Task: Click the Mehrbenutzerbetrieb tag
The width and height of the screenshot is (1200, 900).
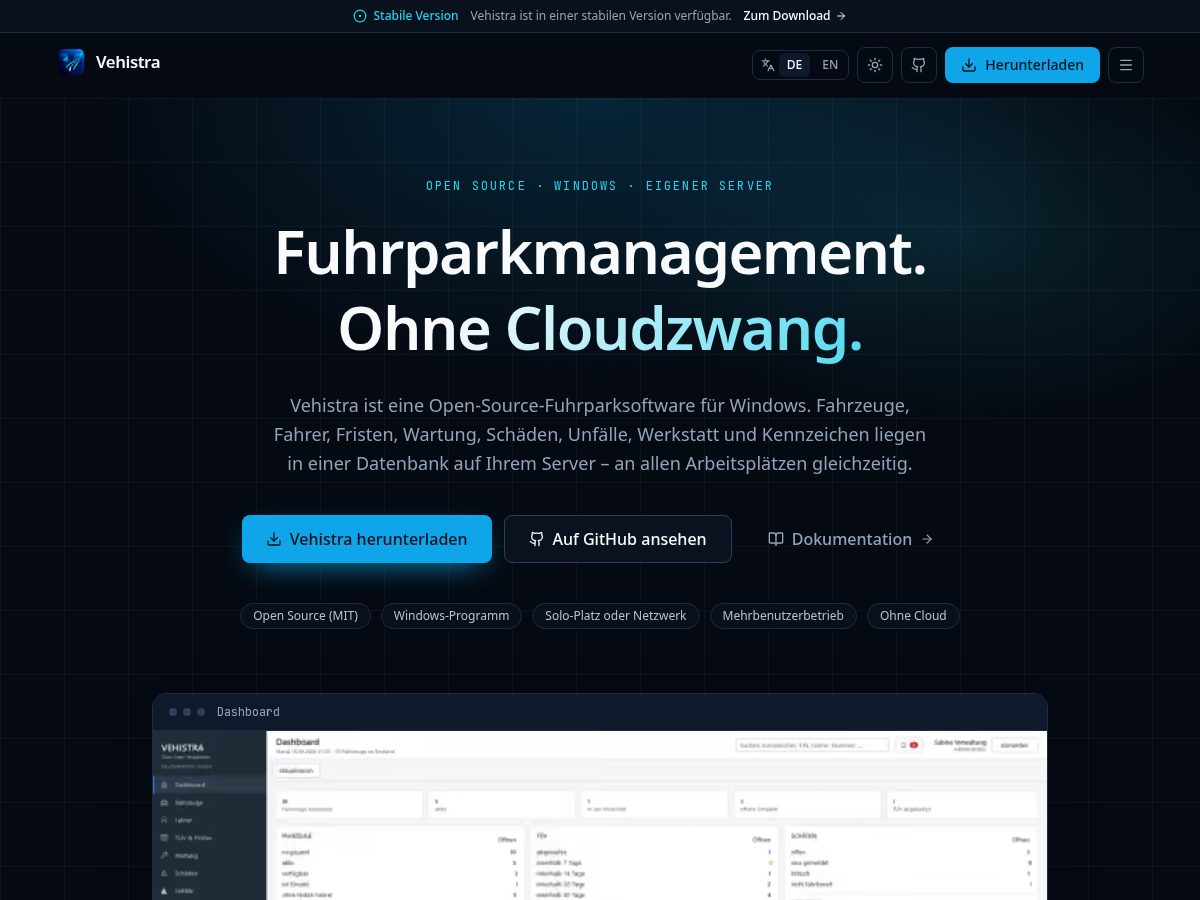Action: (x=783, y=615)
